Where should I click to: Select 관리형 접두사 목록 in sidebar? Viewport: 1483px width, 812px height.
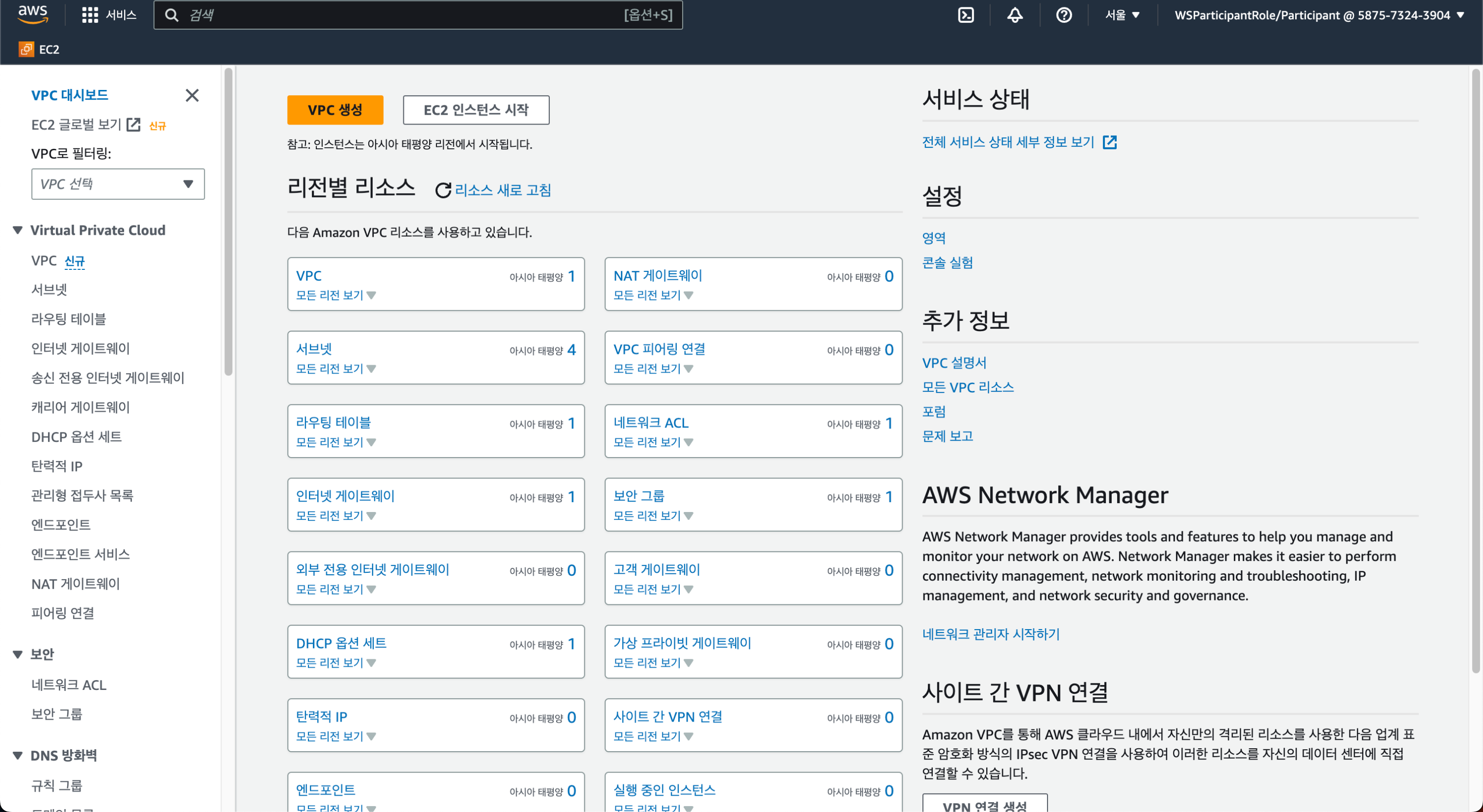click(x=83, y=496)
